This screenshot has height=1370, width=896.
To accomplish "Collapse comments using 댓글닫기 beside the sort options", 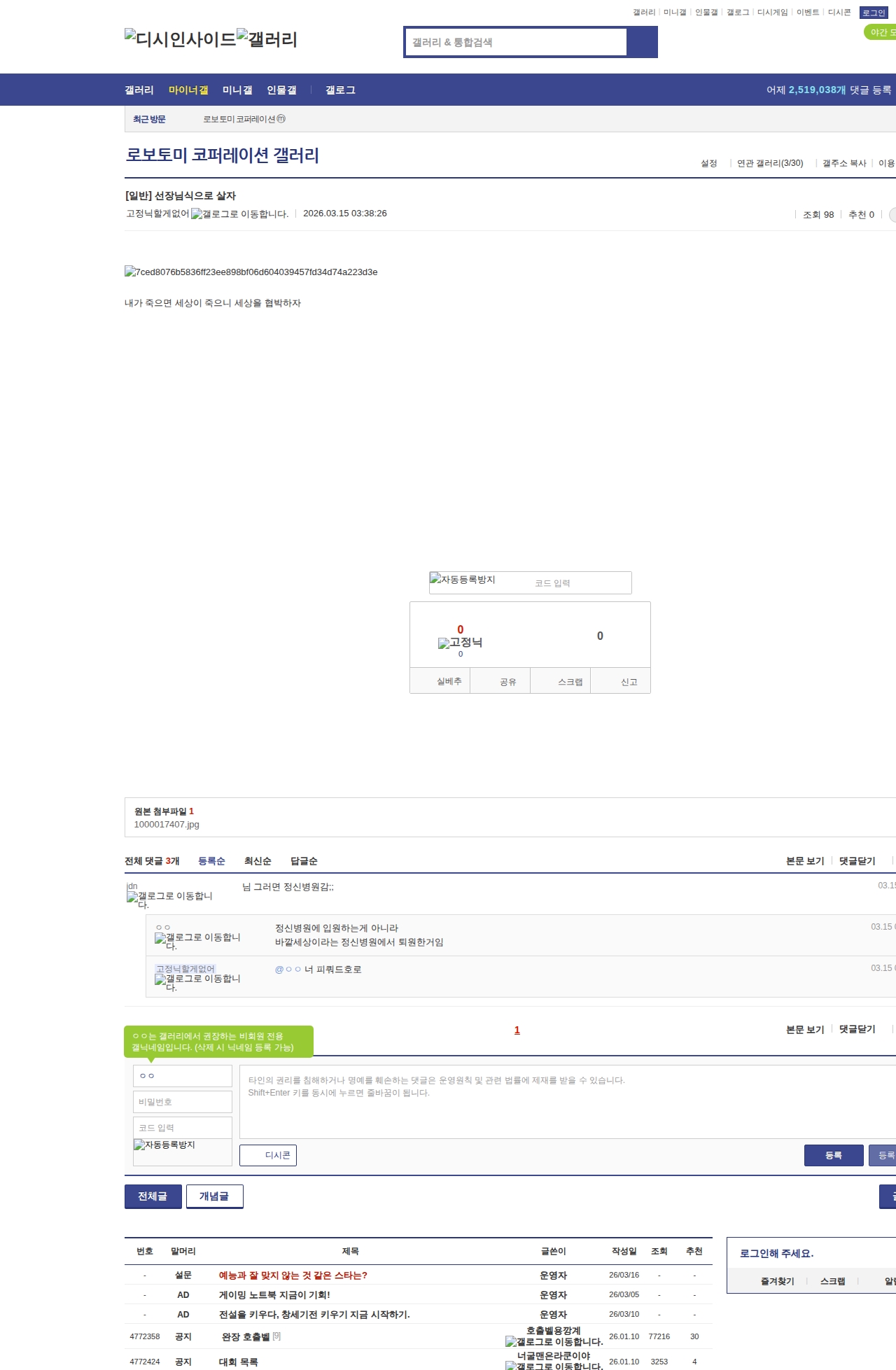I will pyautogui.click(x=857, y=861).
